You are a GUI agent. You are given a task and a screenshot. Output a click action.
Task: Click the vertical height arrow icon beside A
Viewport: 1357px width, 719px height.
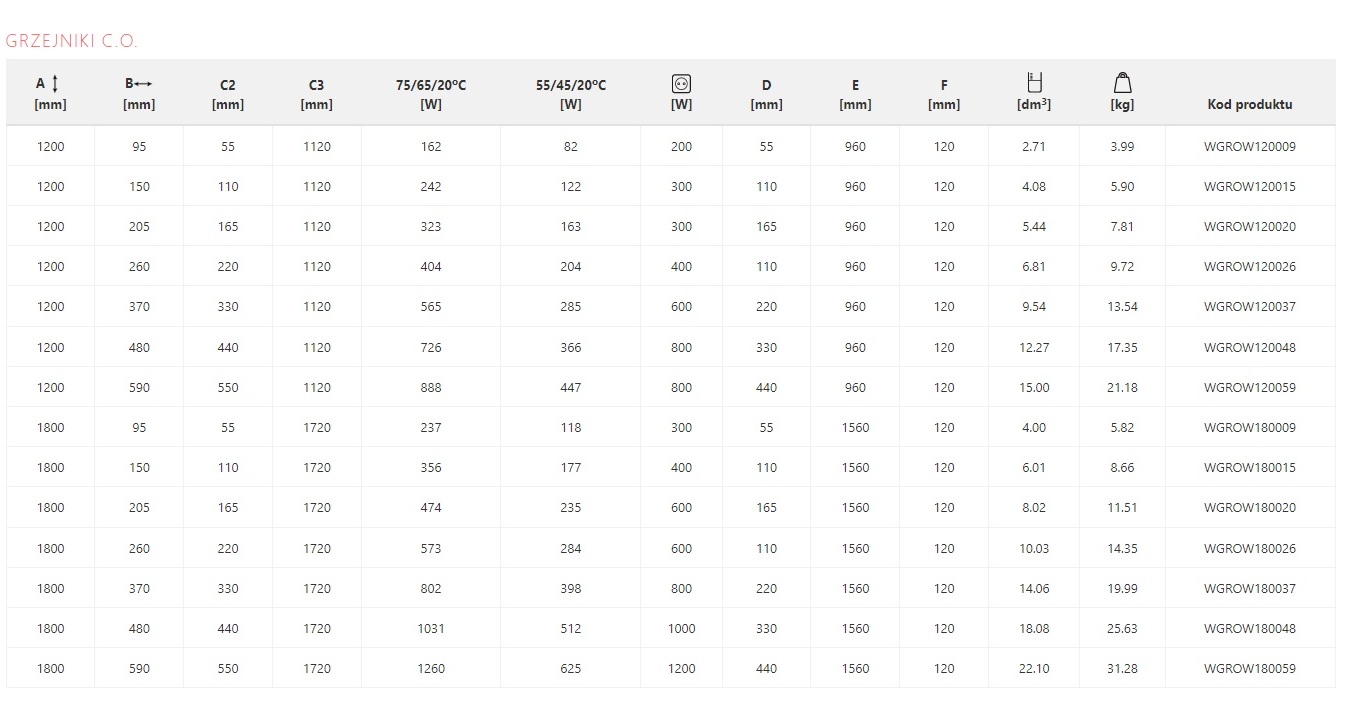pos(56,85)
